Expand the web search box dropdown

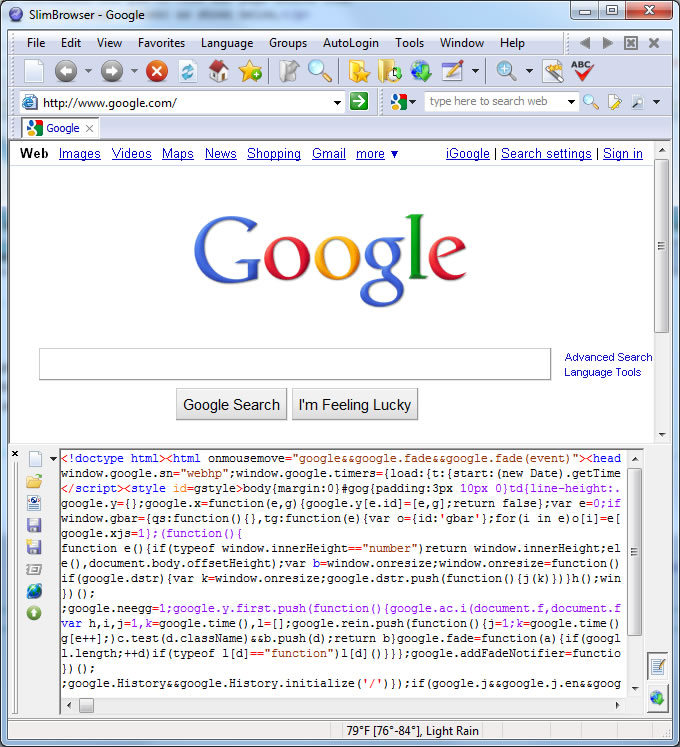(571, 102)
